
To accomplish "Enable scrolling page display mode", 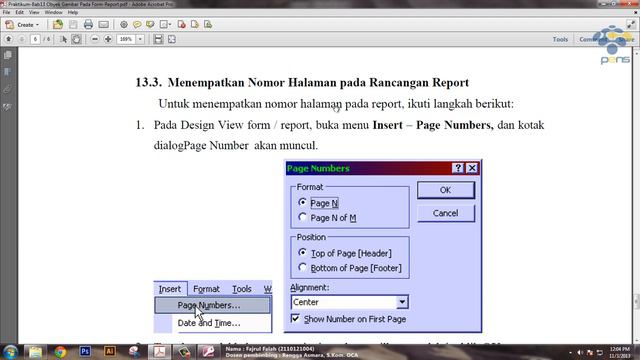I will coord(158,39).
